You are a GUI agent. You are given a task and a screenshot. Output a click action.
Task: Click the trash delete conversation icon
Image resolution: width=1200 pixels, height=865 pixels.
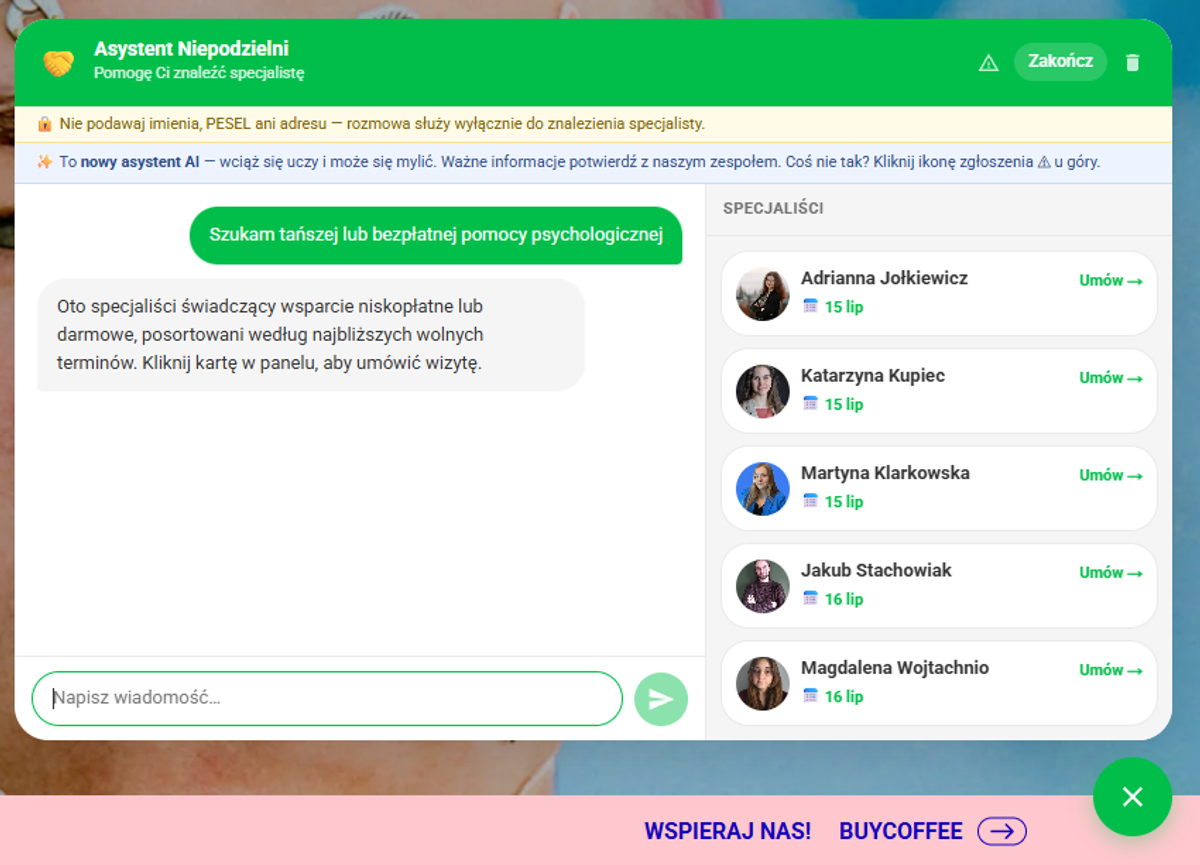pos(1132,63)
